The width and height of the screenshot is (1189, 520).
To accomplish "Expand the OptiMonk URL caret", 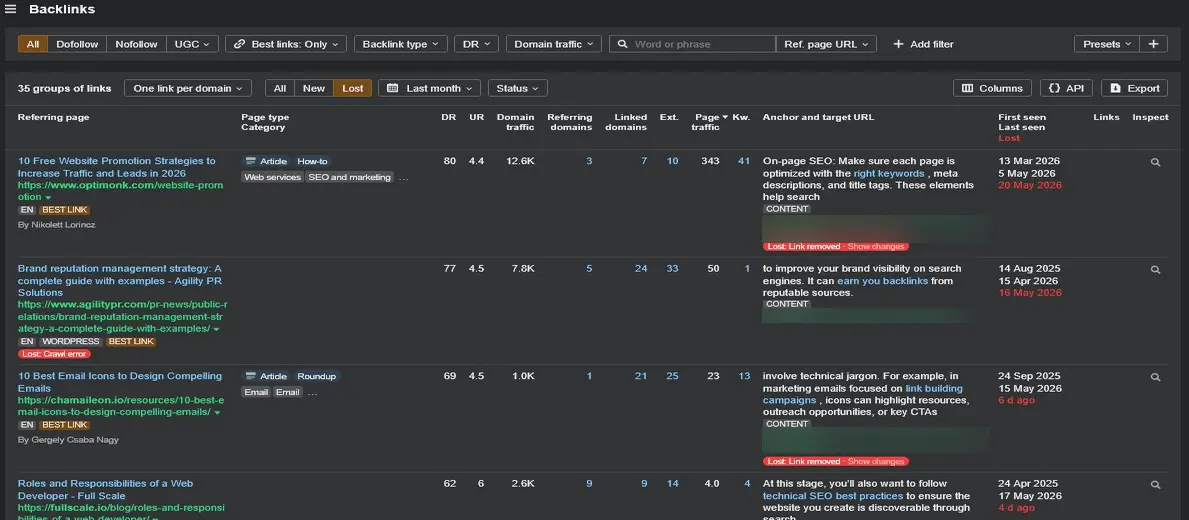I will pos(49,197).
